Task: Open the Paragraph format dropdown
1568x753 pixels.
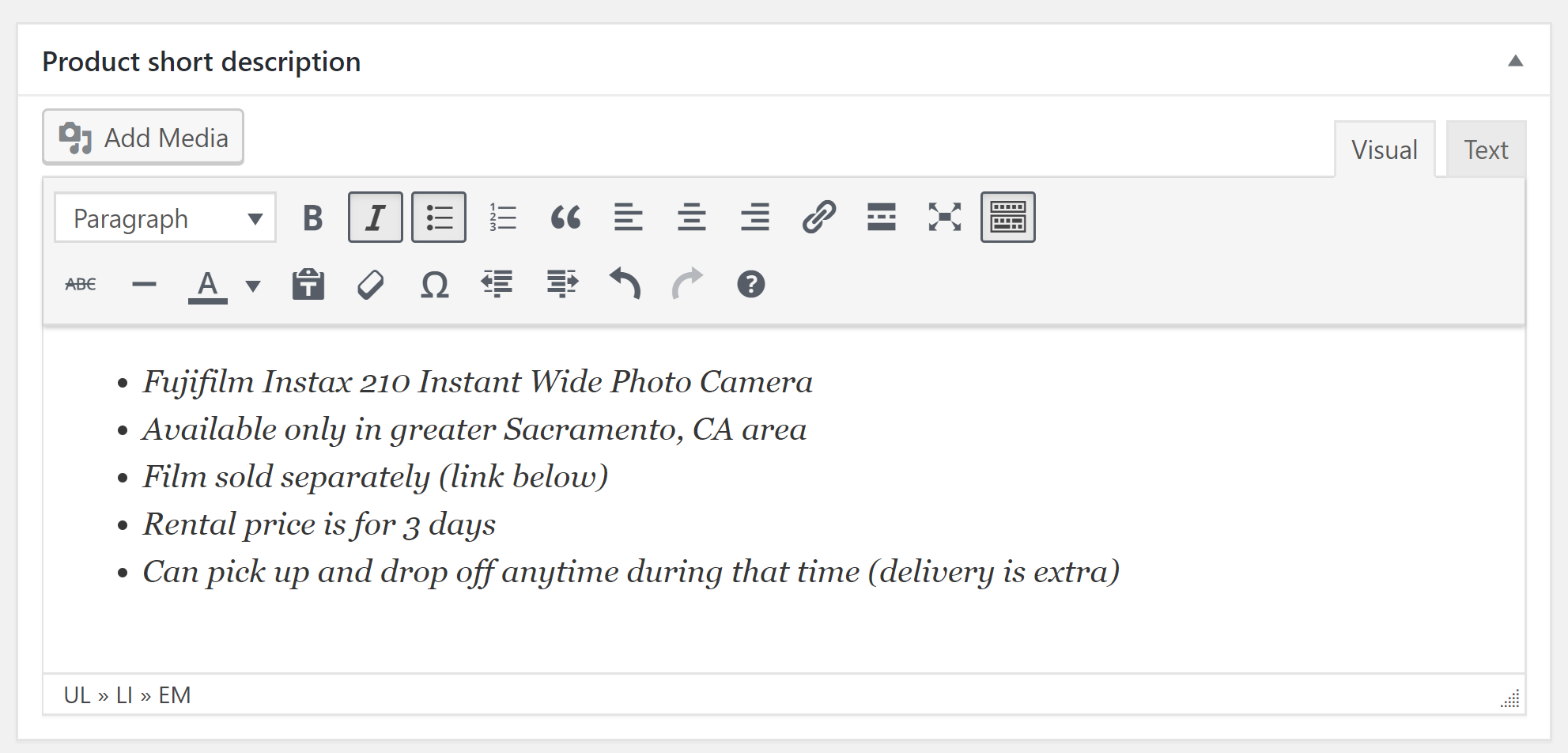Action: pyautogui.click(x=165, y=218)
